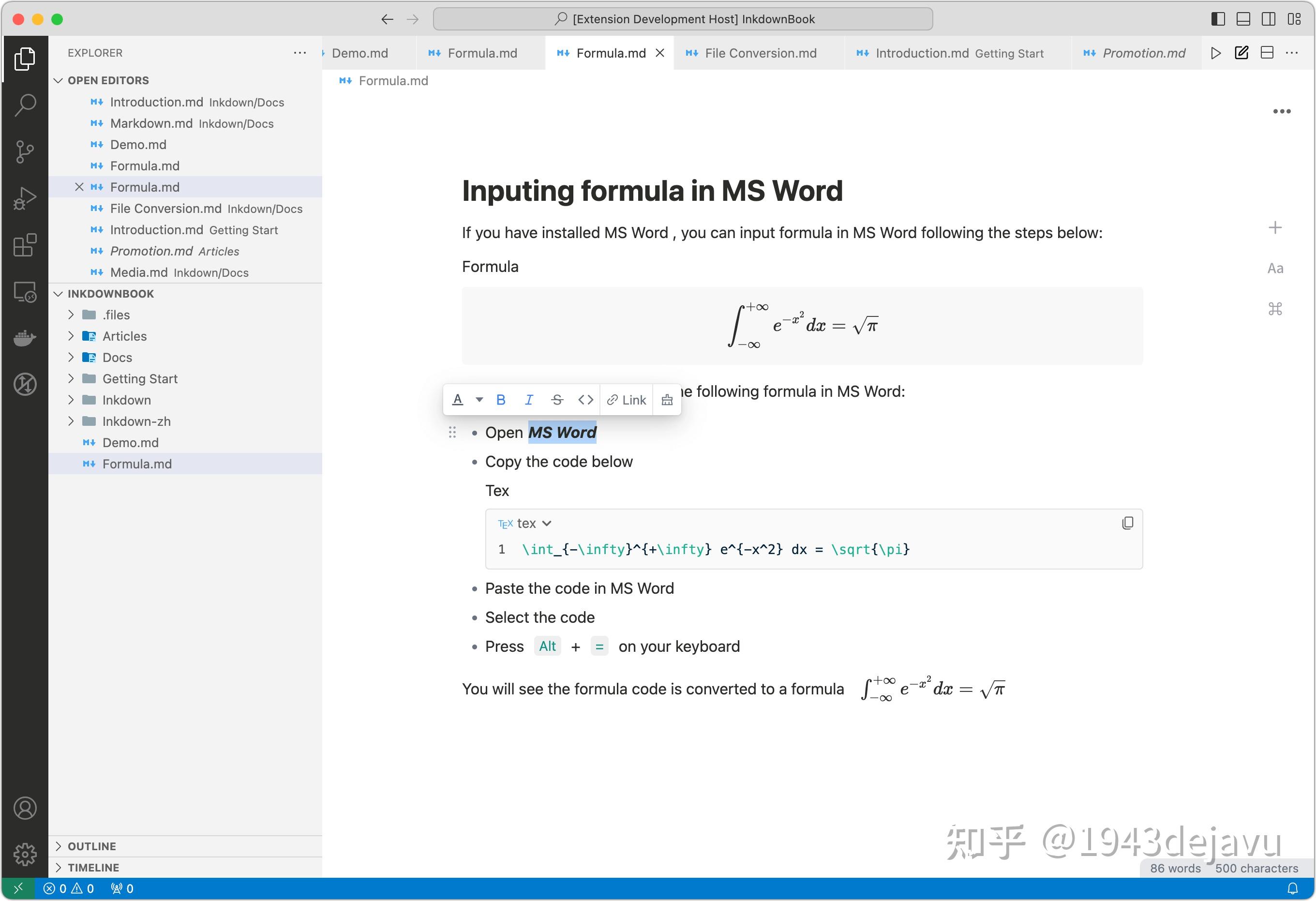This screenshot has width=1316, height=901.
Task: Run the extension with the play icon
Action: click(1215, 53)
